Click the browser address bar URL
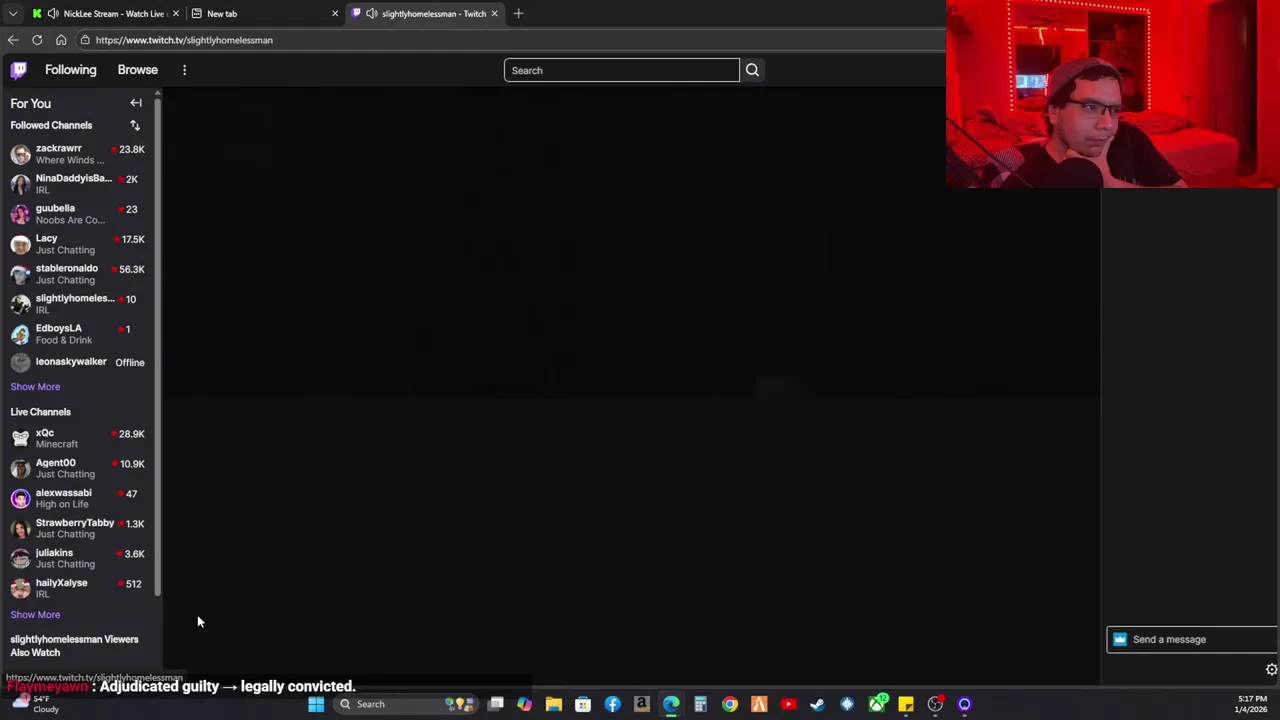This screenshot has height=720, width=1280. click(x=184, y=40)
